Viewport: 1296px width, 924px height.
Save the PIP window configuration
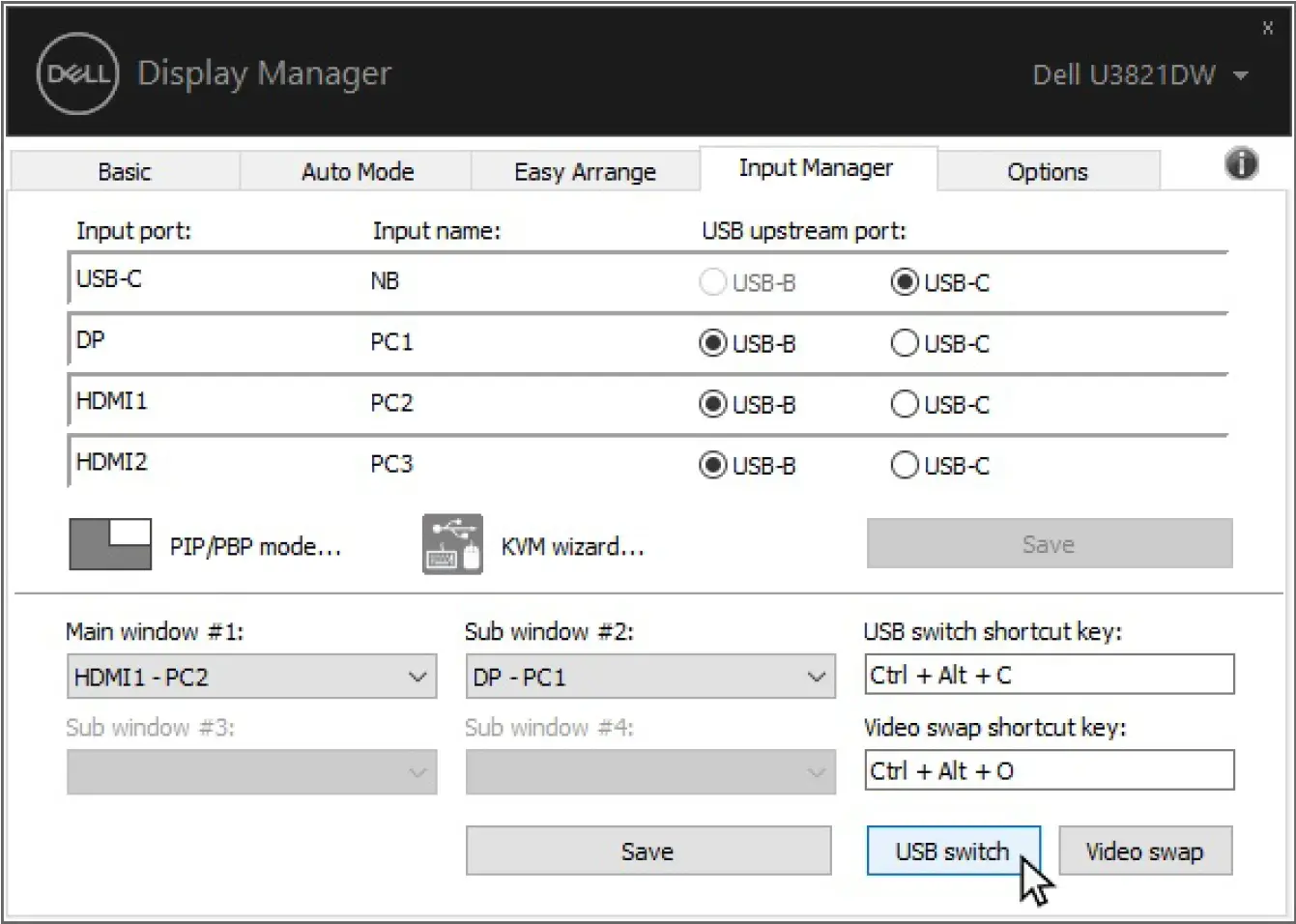(x=648, y=851)
